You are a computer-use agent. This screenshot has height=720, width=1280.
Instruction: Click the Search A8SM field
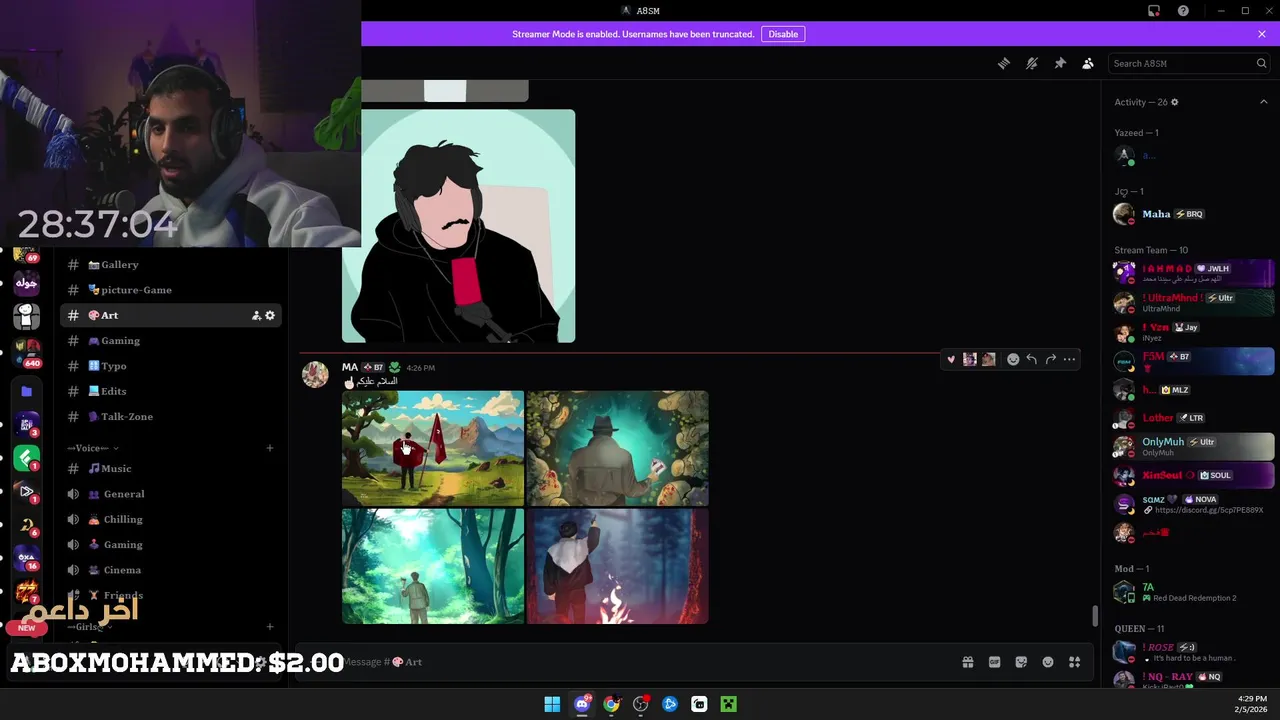[x=1190, y=63]
